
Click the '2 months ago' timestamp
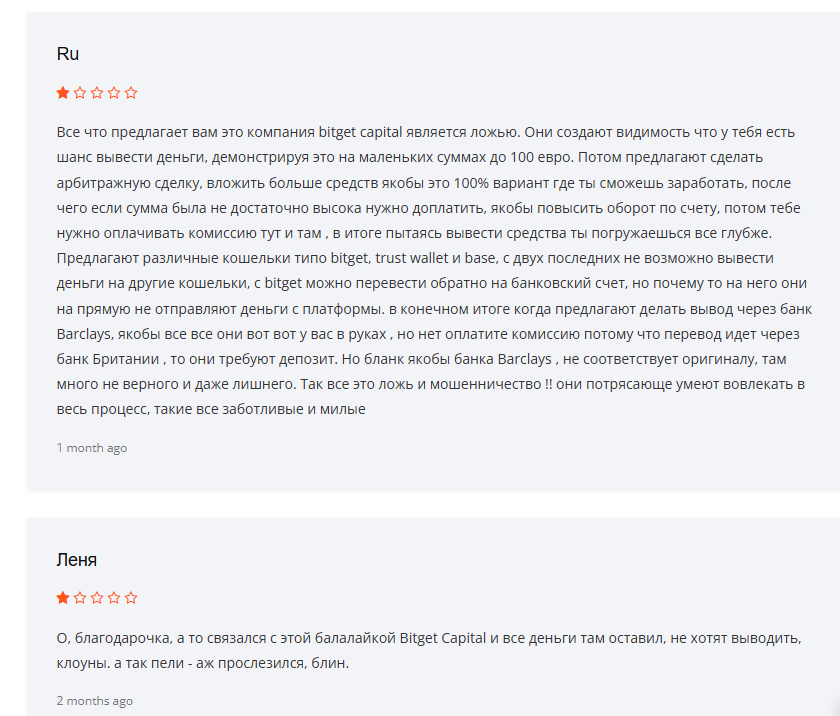tap(94, 700)
